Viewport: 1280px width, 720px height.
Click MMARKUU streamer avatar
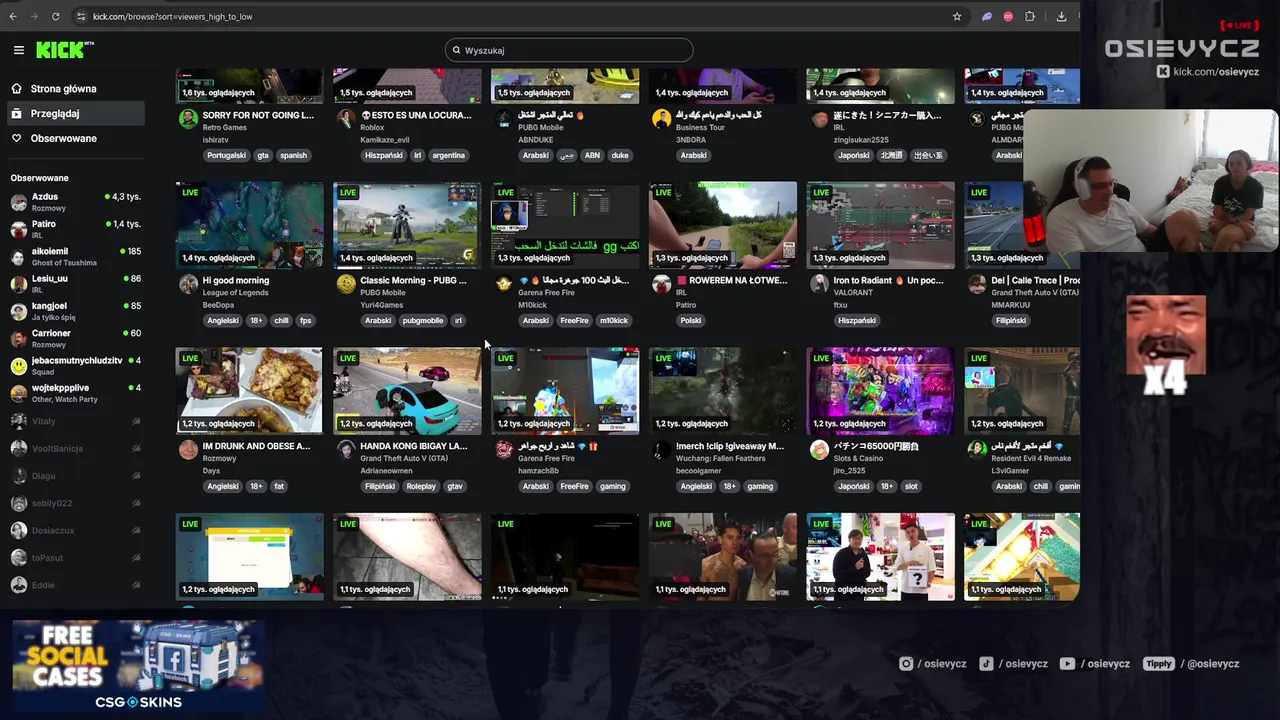(x=977, y=284)
